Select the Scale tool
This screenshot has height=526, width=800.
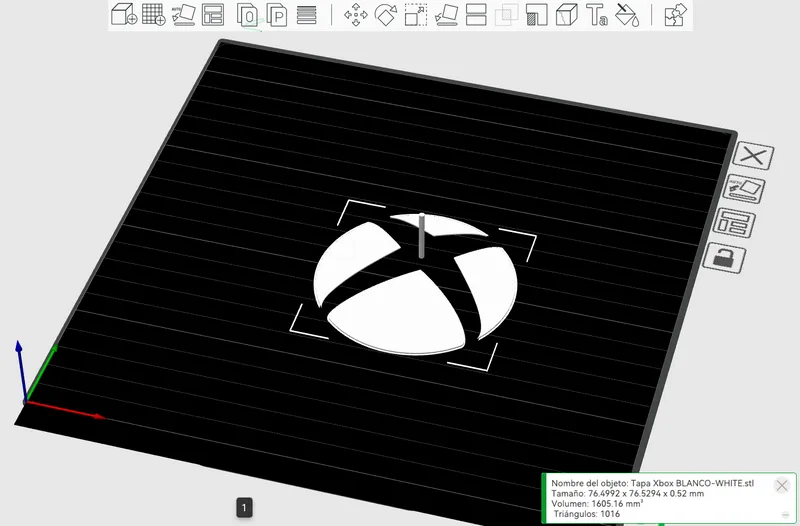click(416, 14)
